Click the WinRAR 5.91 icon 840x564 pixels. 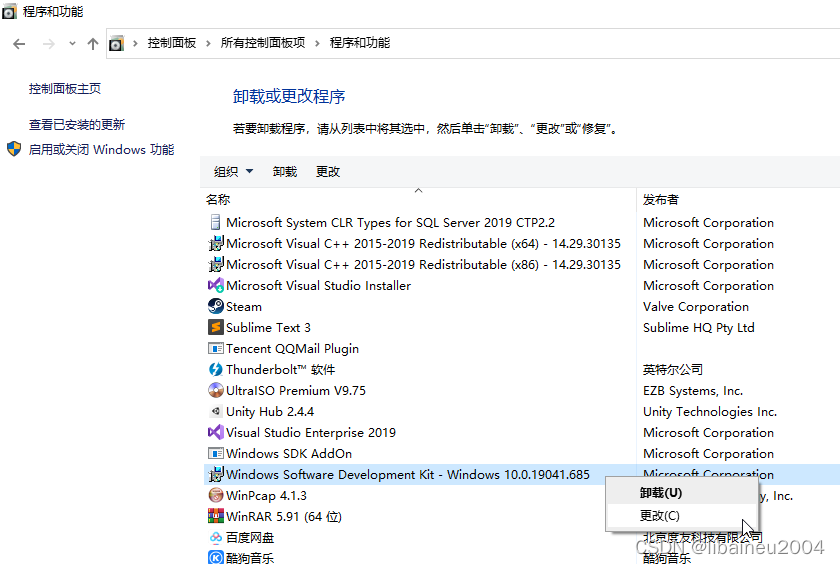(215, 516)
